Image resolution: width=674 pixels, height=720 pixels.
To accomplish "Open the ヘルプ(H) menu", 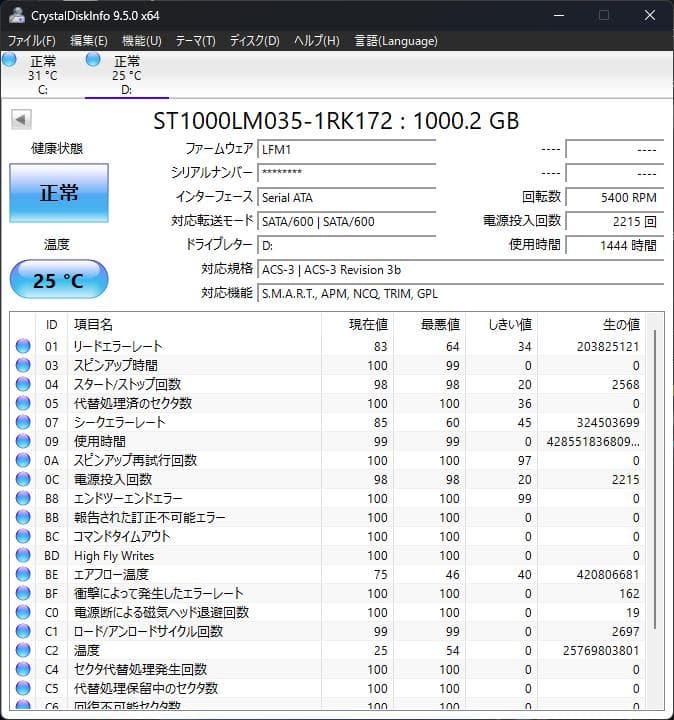I will pos(317,41).
